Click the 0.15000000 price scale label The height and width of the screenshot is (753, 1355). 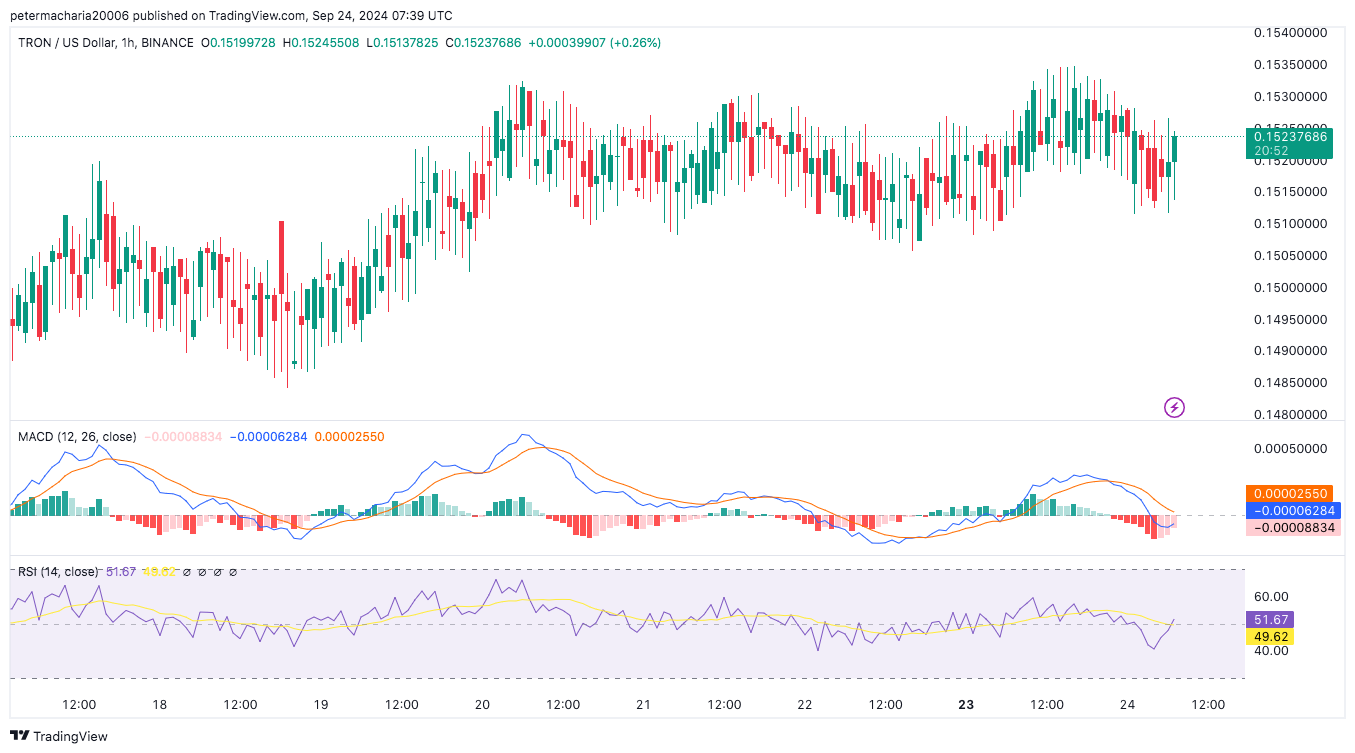[1290, 288]
